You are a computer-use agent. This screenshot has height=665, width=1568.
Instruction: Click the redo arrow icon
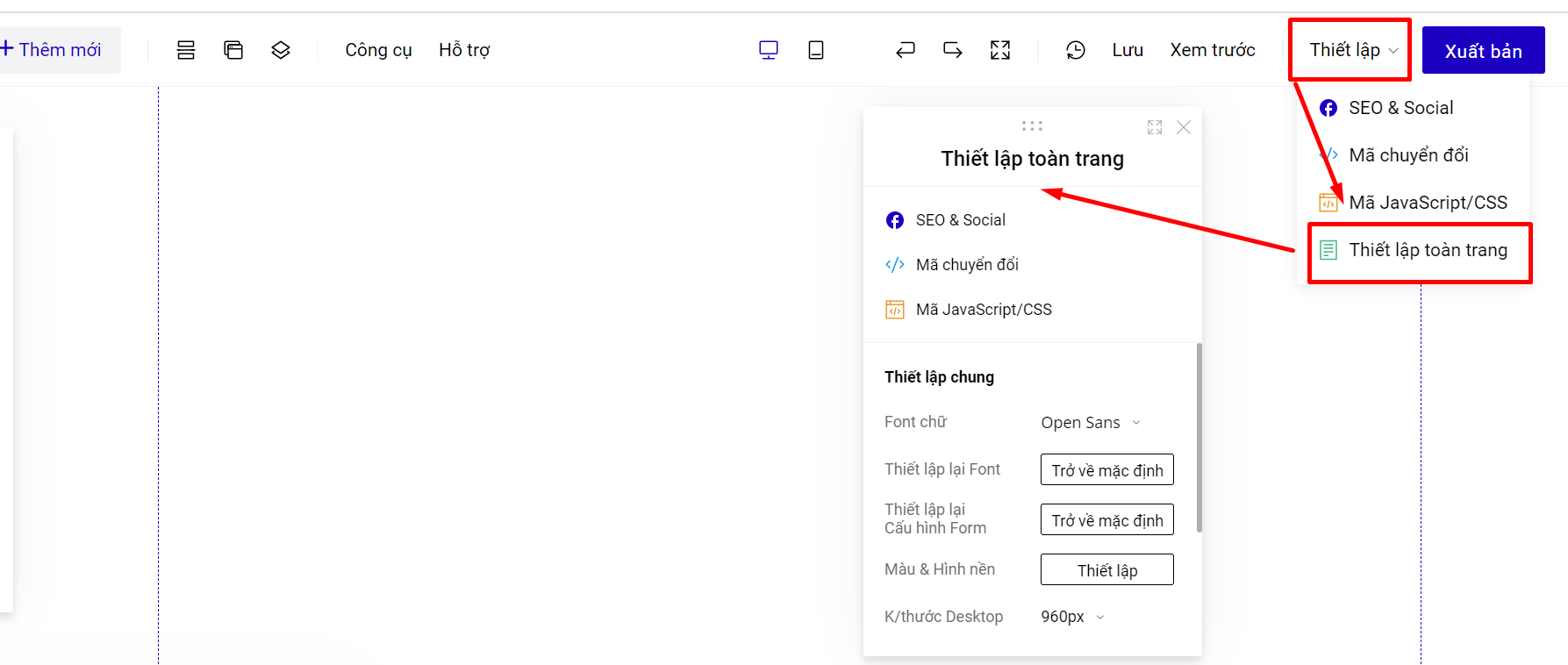(x=953, y=50)
